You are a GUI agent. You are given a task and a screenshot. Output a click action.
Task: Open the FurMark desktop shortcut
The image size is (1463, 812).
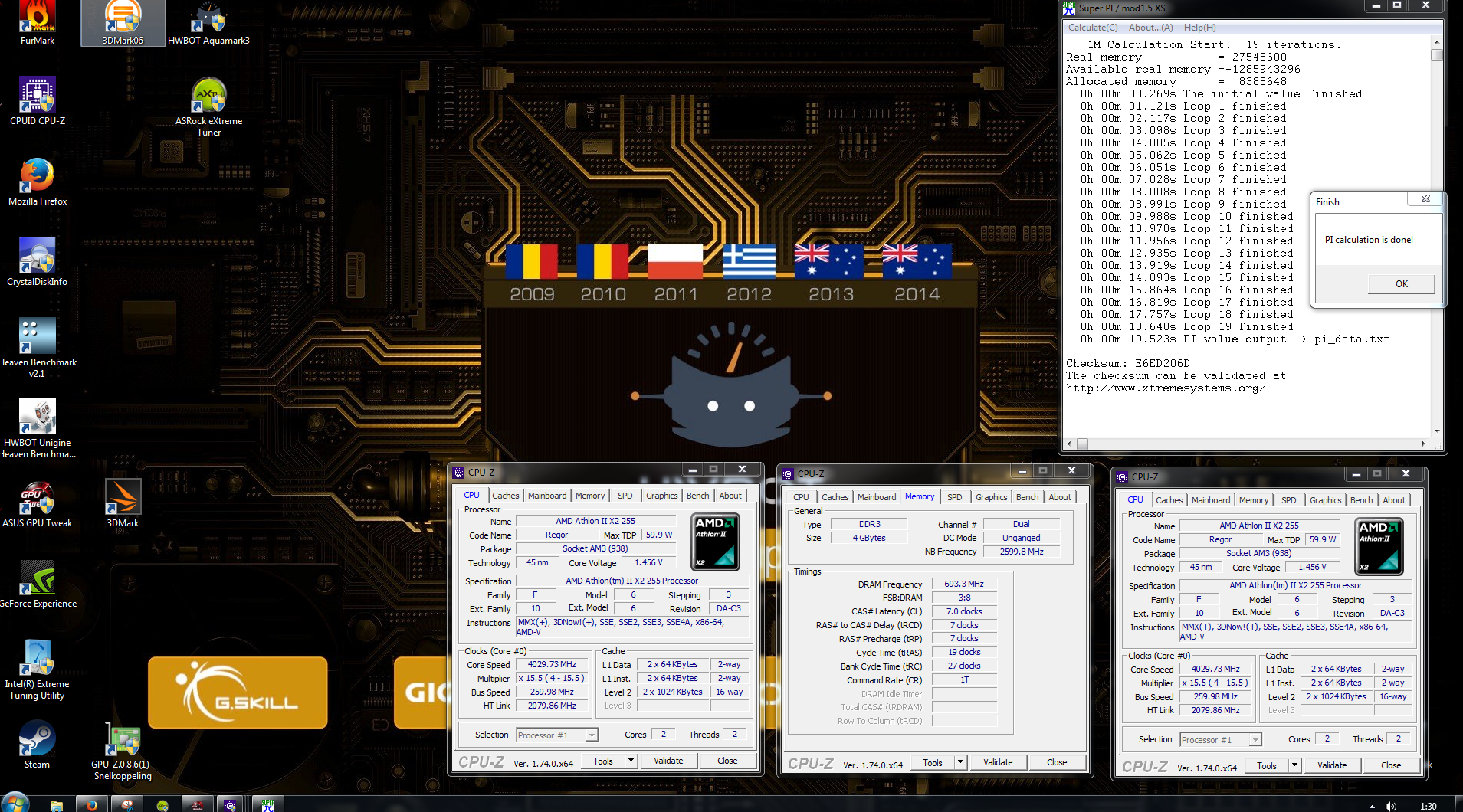38,21
